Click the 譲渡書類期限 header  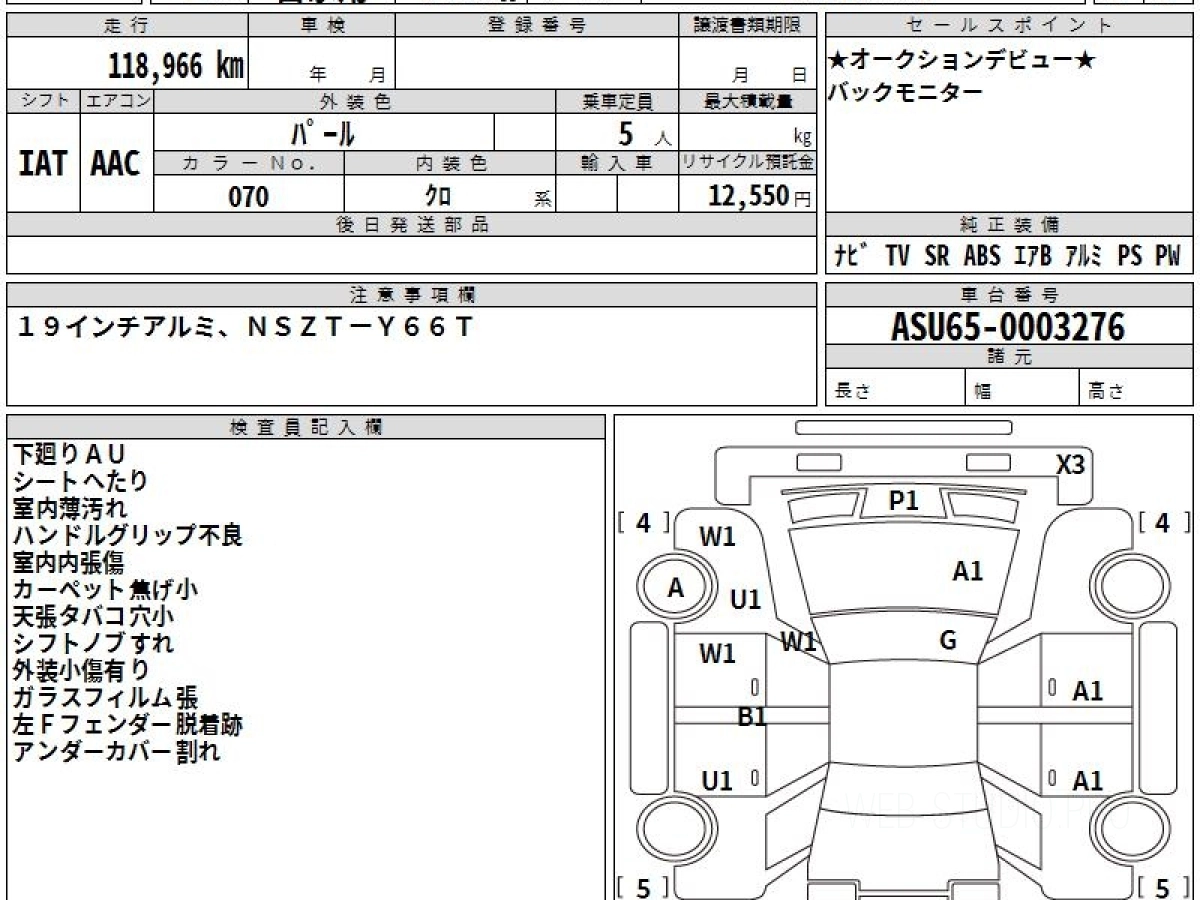point(748,26)
